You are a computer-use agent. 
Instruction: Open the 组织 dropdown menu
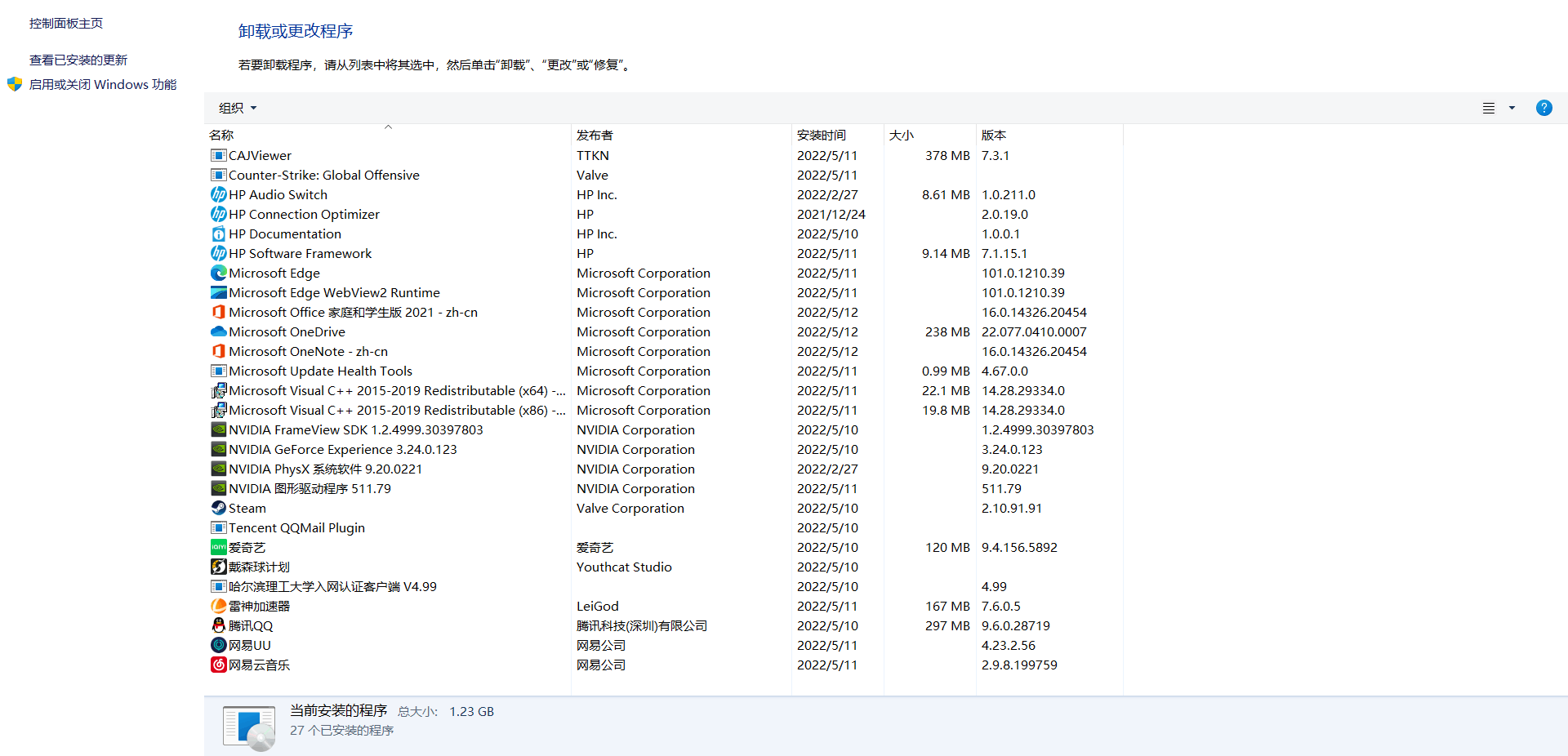(x=238, y=108)
